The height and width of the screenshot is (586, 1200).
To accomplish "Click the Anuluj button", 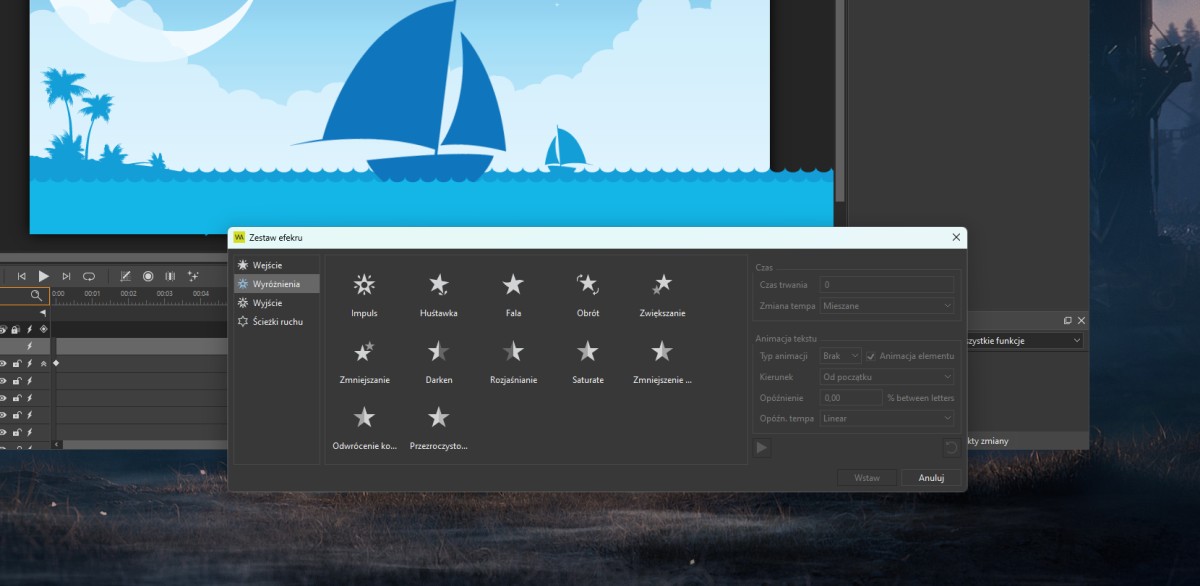I will (x=930, y=478).
